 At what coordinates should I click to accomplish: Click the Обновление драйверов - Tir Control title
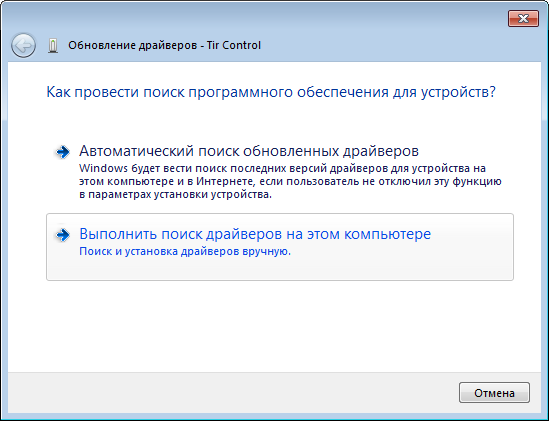pyautogui.click(x=164, y=46)
